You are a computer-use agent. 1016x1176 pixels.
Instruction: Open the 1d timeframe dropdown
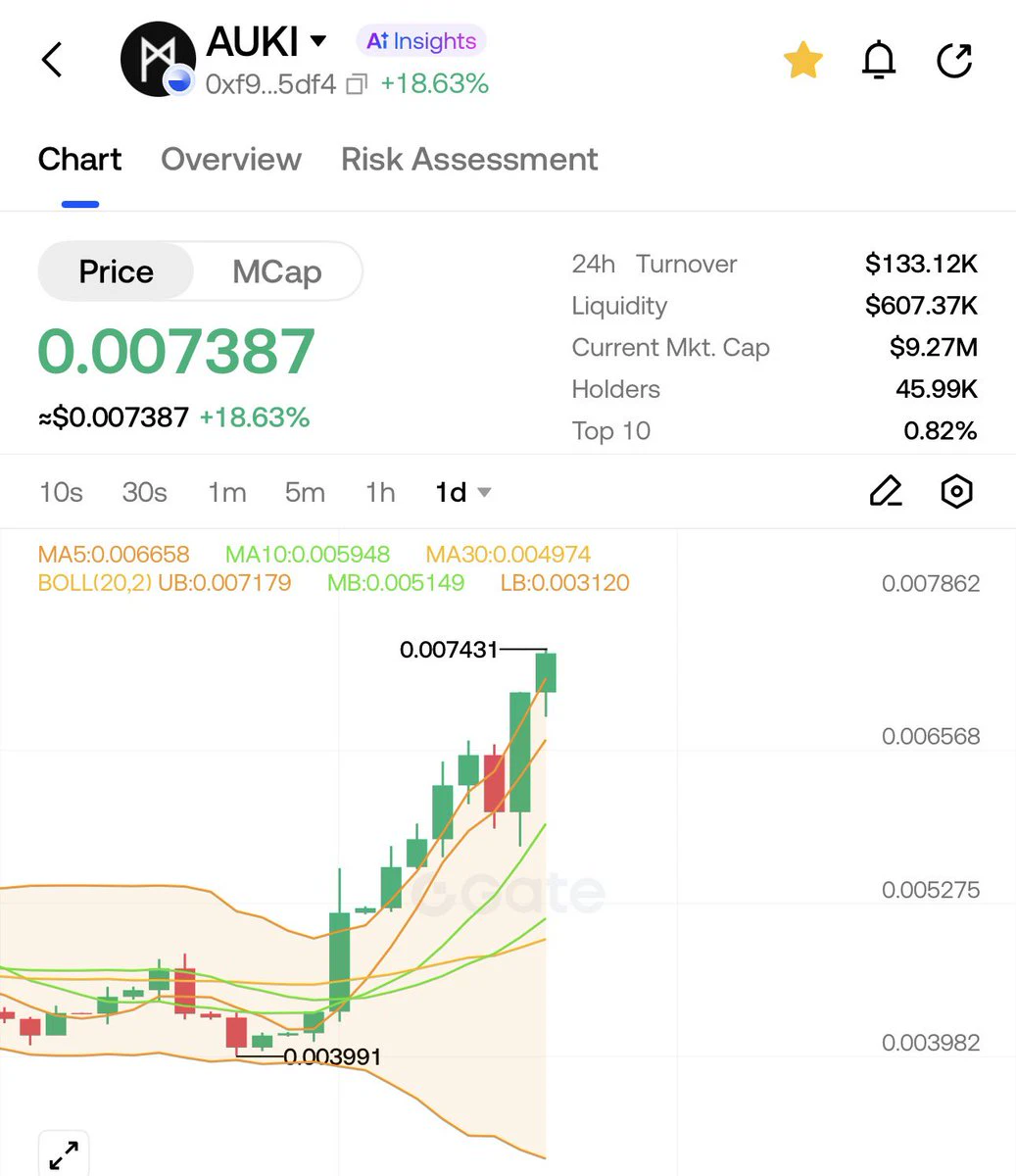click(462, 492)
